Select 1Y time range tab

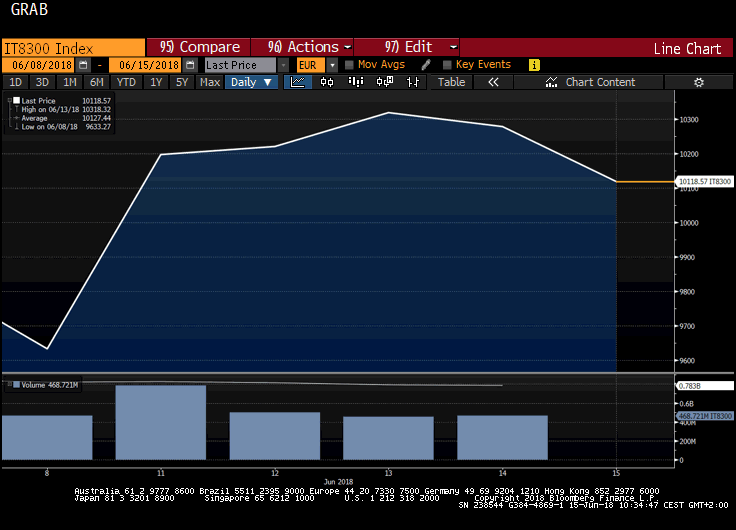(x=156, y=82)
